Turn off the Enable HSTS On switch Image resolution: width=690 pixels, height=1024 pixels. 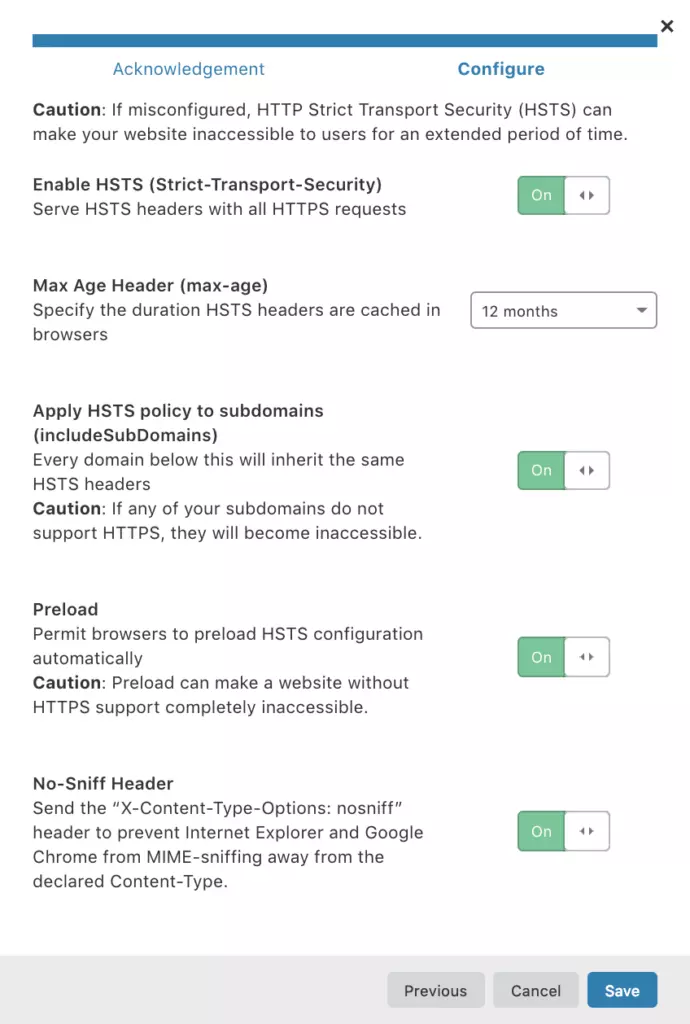pos(563,195)
